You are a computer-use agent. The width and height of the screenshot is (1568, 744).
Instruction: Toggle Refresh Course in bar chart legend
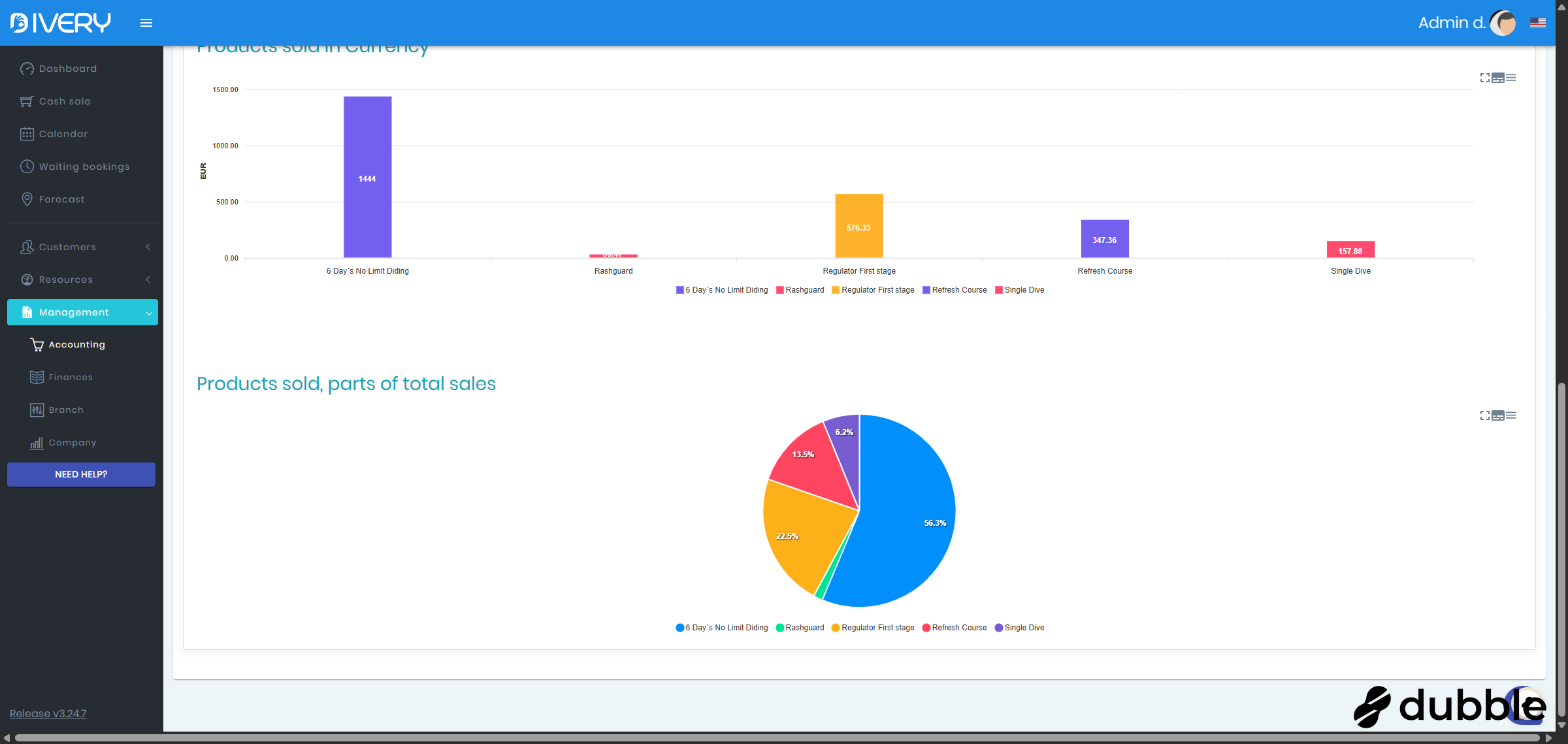pyautogui.click(x=955, y=290)
